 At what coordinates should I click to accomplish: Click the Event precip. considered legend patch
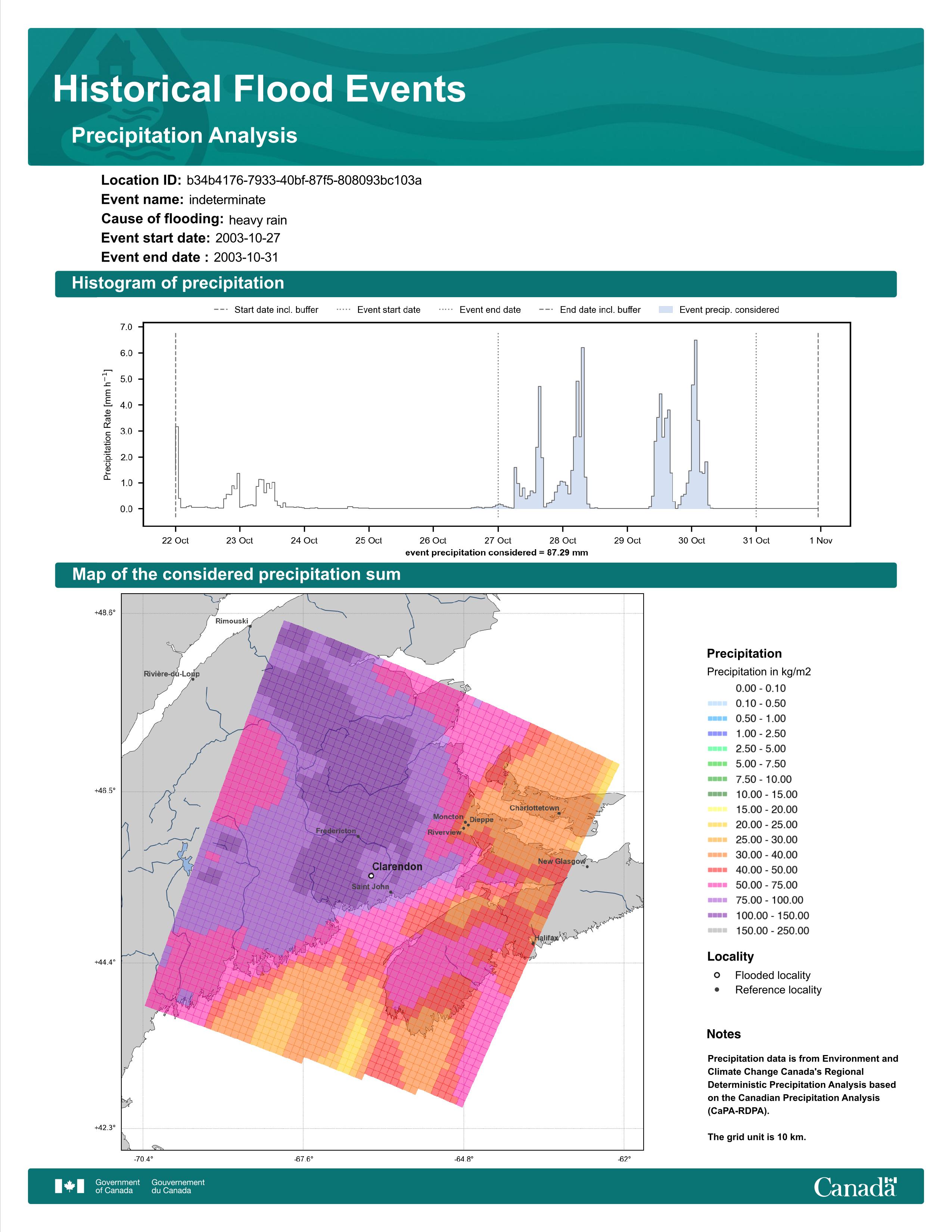tap(666, 310)
